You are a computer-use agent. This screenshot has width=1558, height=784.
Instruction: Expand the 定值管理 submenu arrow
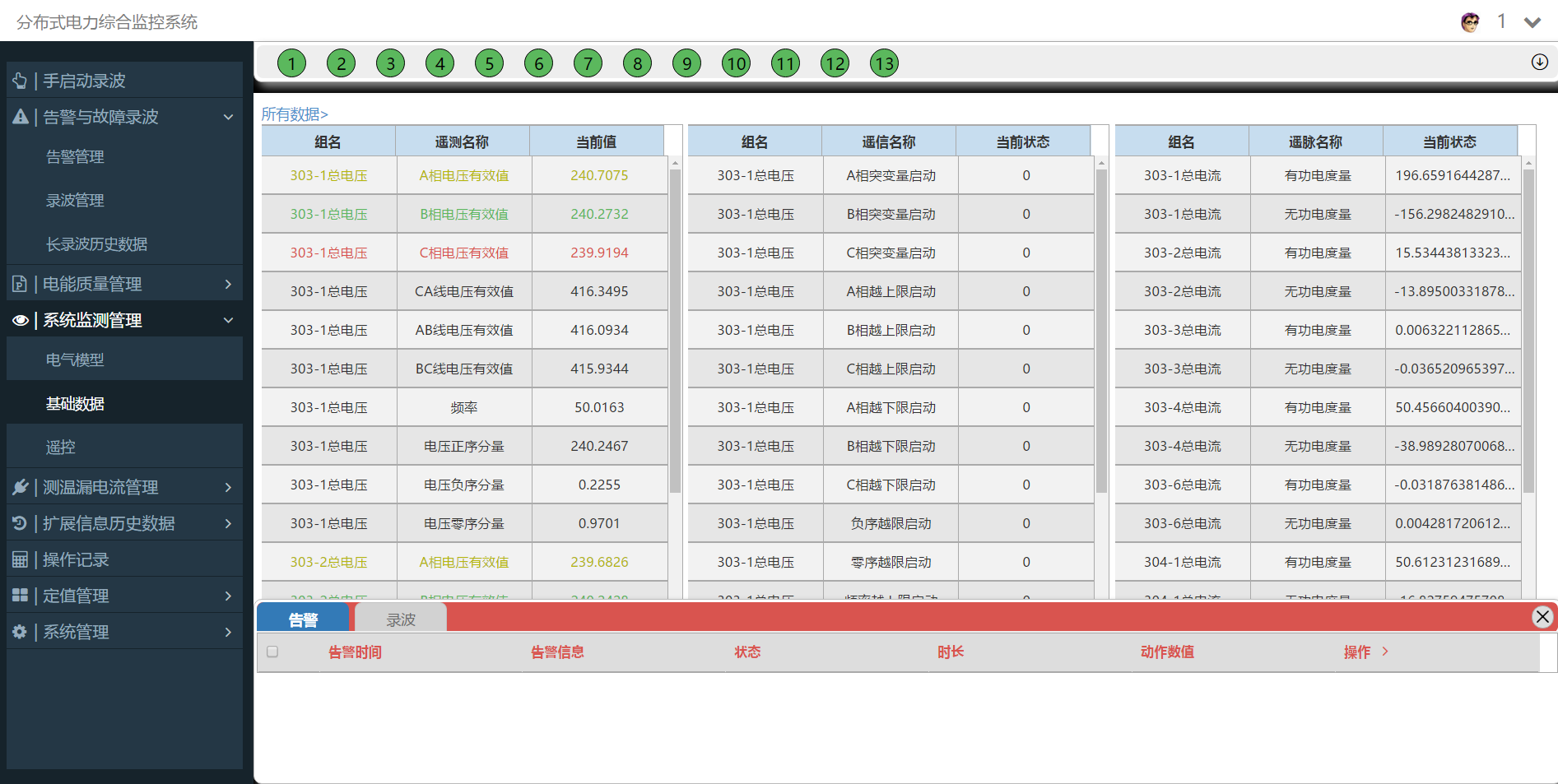228,596
